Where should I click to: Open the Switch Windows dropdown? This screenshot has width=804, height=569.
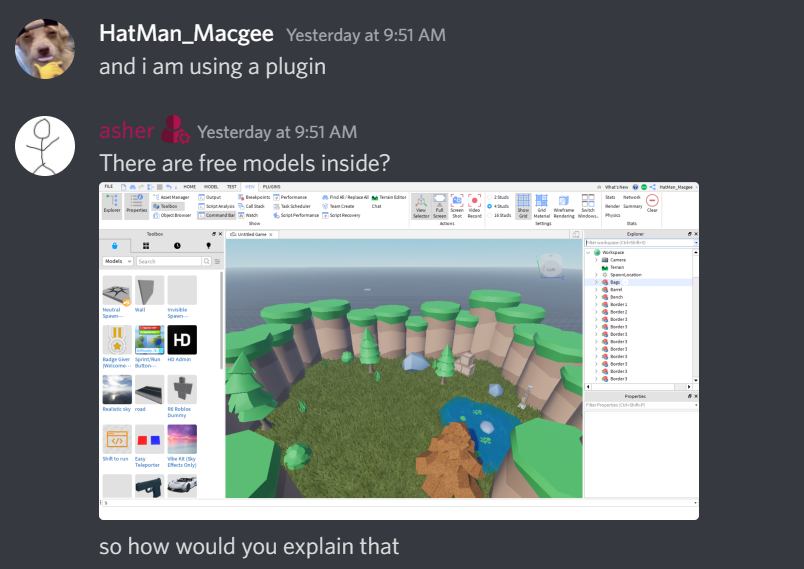point(588,206)
